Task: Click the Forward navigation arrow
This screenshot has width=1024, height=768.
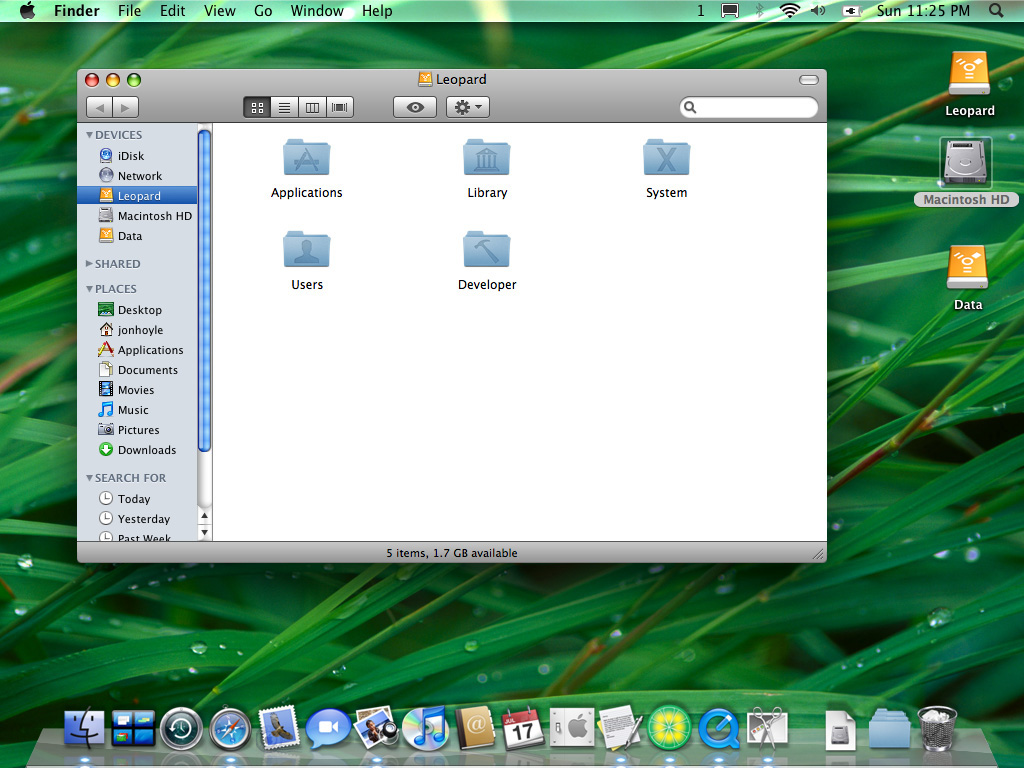Action: pyautogui.click(x=125, y=107)
